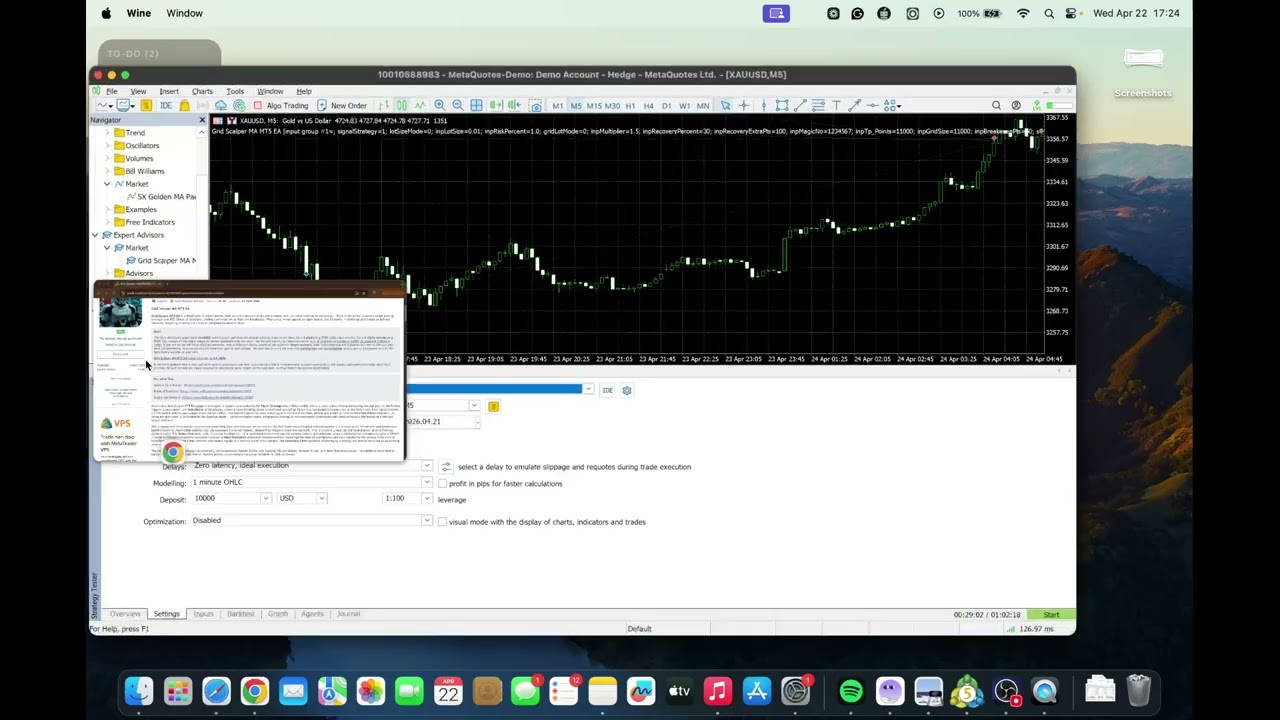Switch to the Overview tab in tester
The width and height of the screenshot is (1280, 720).
pos(125,614)
